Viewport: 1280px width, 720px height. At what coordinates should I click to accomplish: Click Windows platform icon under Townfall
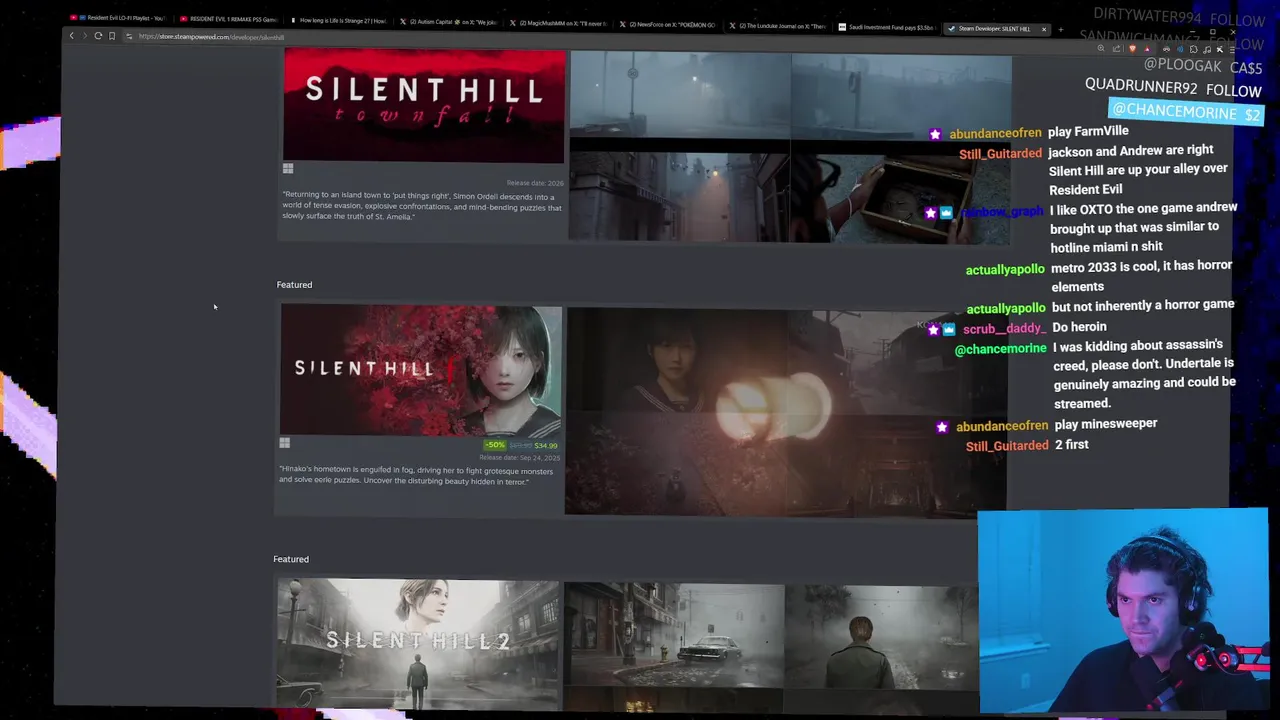point(288,169)
